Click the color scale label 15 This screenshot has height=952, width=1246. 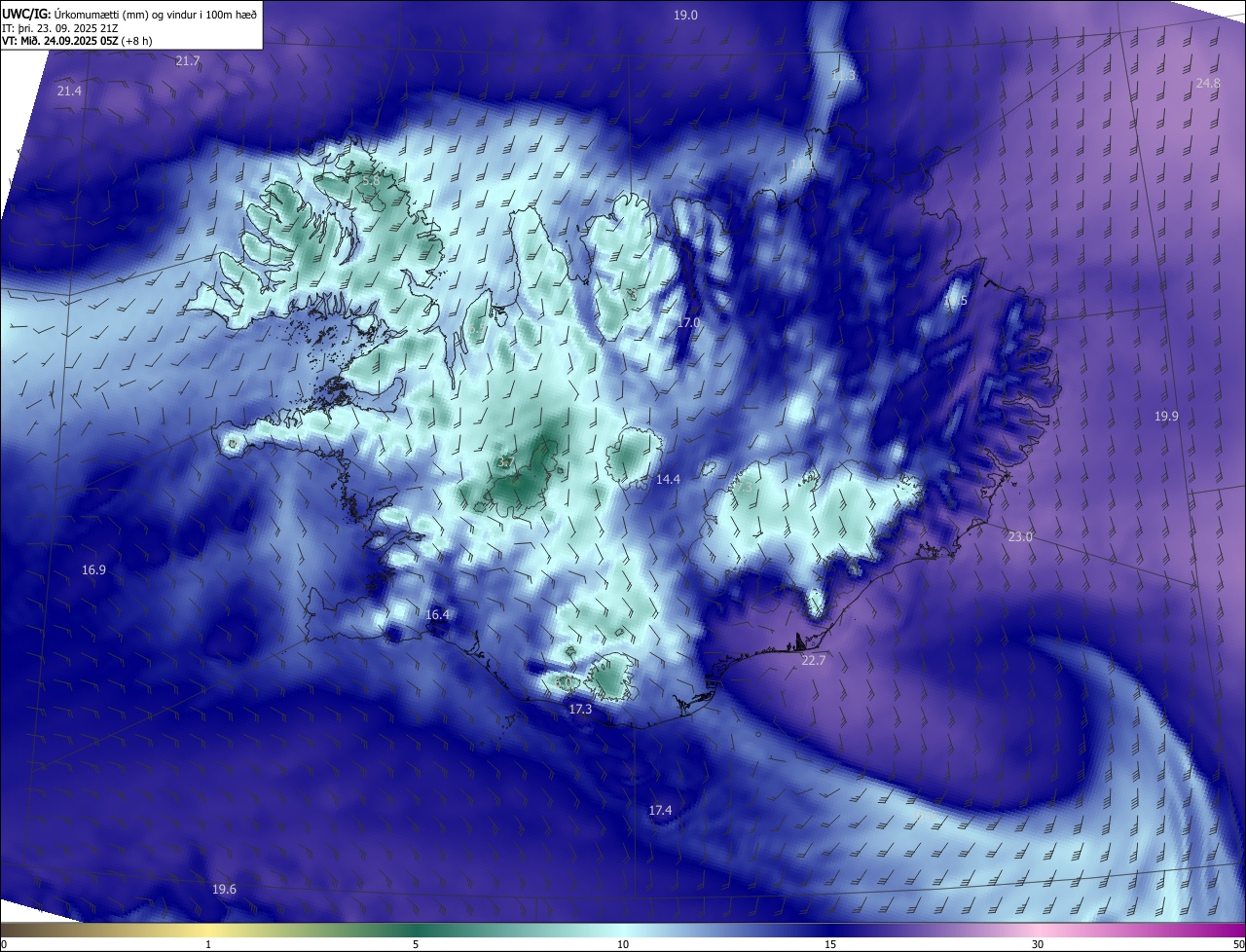(830, 945)
